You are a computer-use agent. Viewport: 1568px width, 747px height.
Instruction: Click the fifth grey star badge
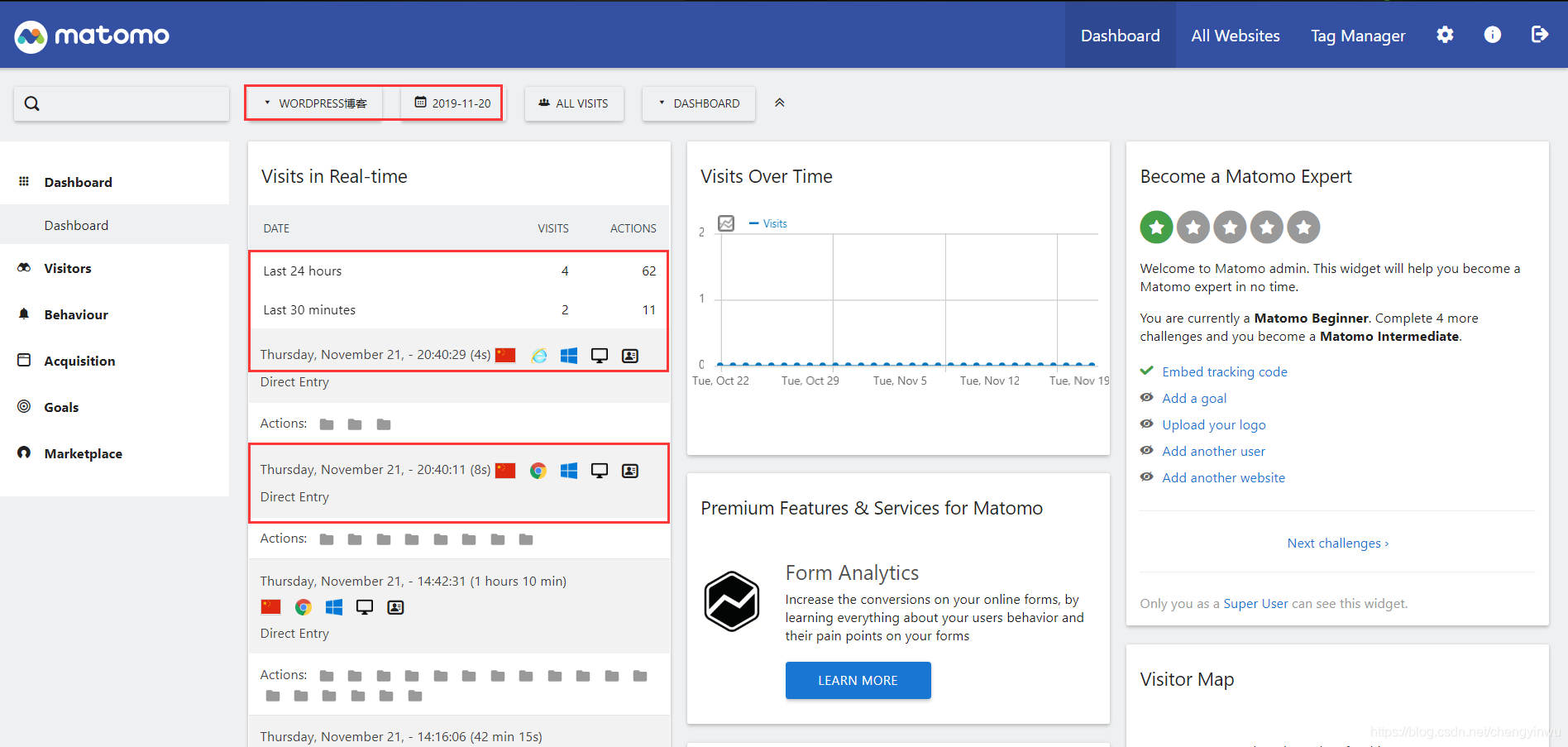click(x=1303, y=227)
